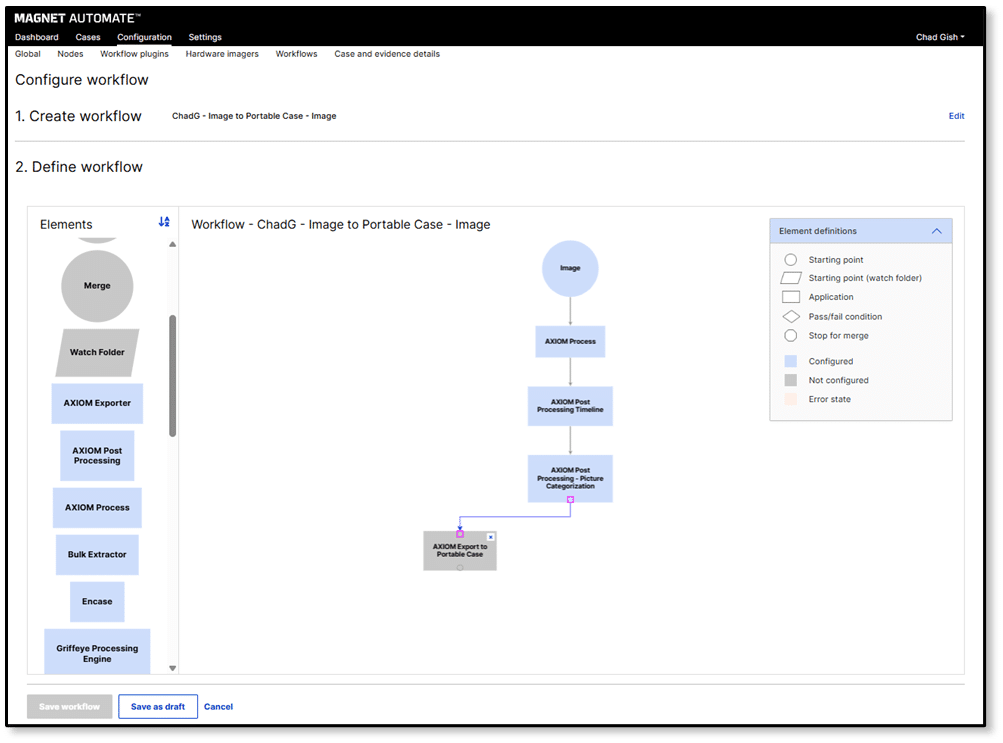1003x743 pixels.
Task: Open the Chad Gish user dropdown
Action: (940, 37)
